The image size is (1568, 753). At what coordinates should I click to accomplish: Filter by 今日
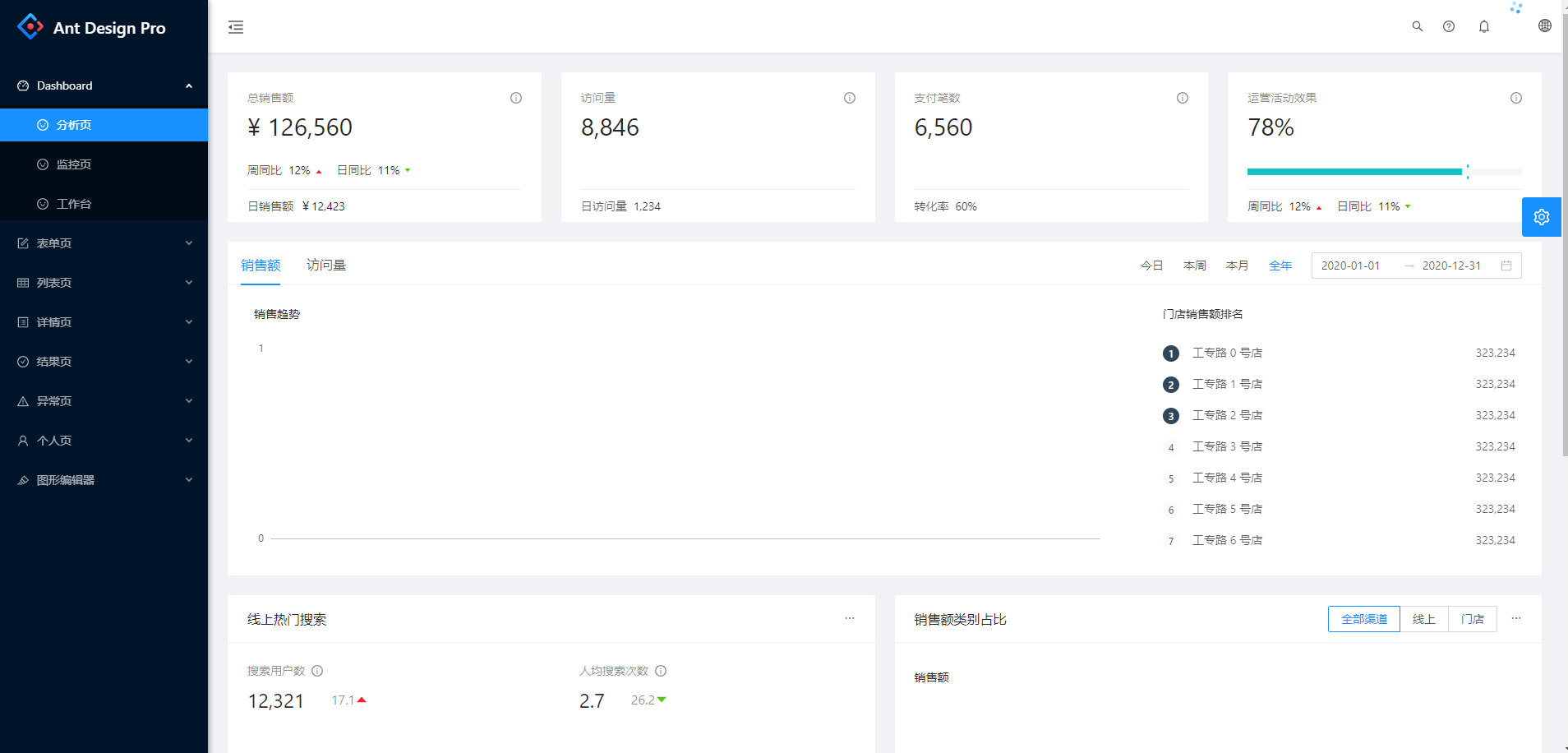point(1152,266)
